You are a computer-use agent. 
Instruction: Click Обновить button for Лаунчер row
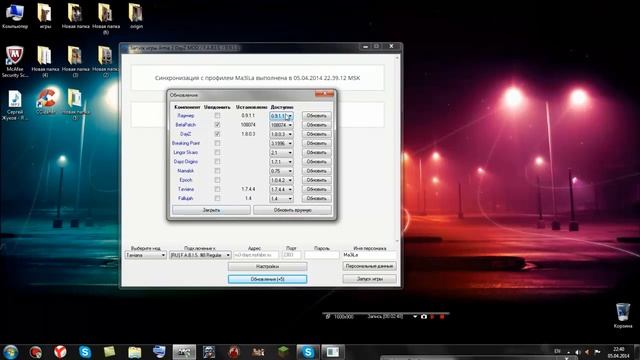(x=317, y=116)
